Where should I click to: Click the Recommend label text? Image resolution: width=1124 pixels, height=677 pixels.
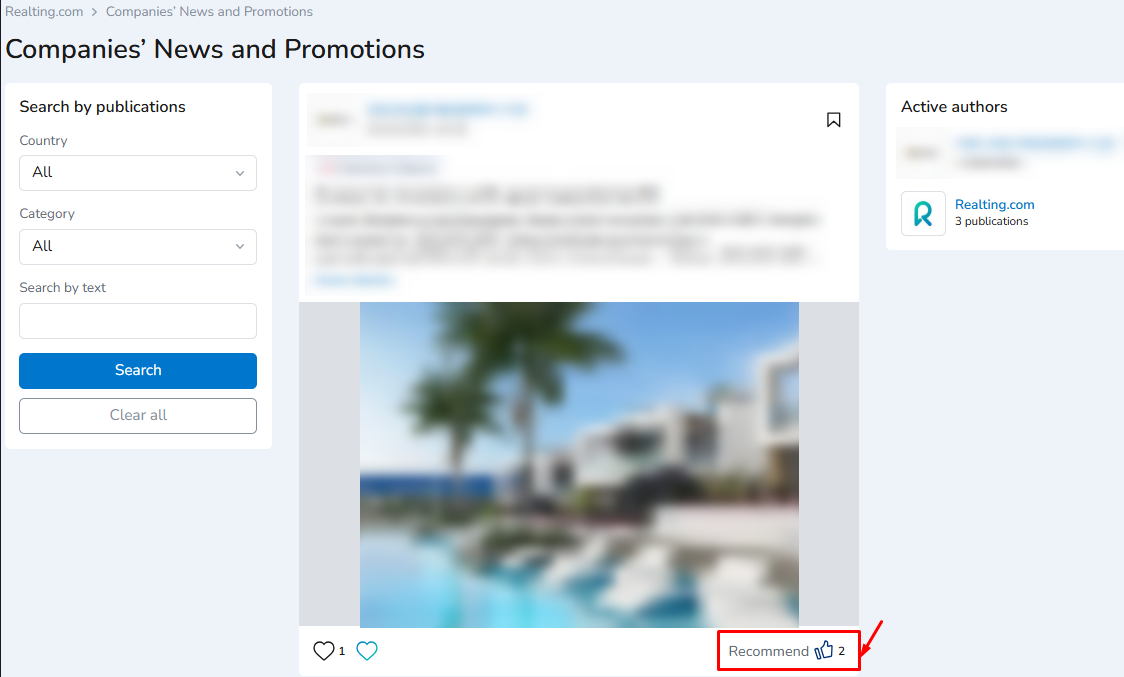[x=768, y=651]
